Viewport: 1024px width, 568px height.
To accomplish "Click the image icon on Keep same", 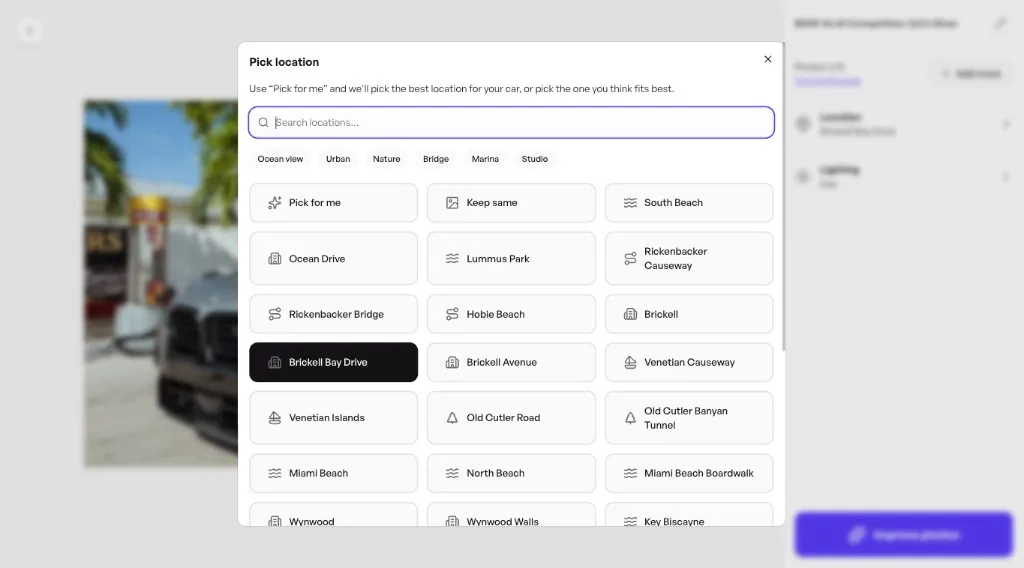I will click(452, 203).
